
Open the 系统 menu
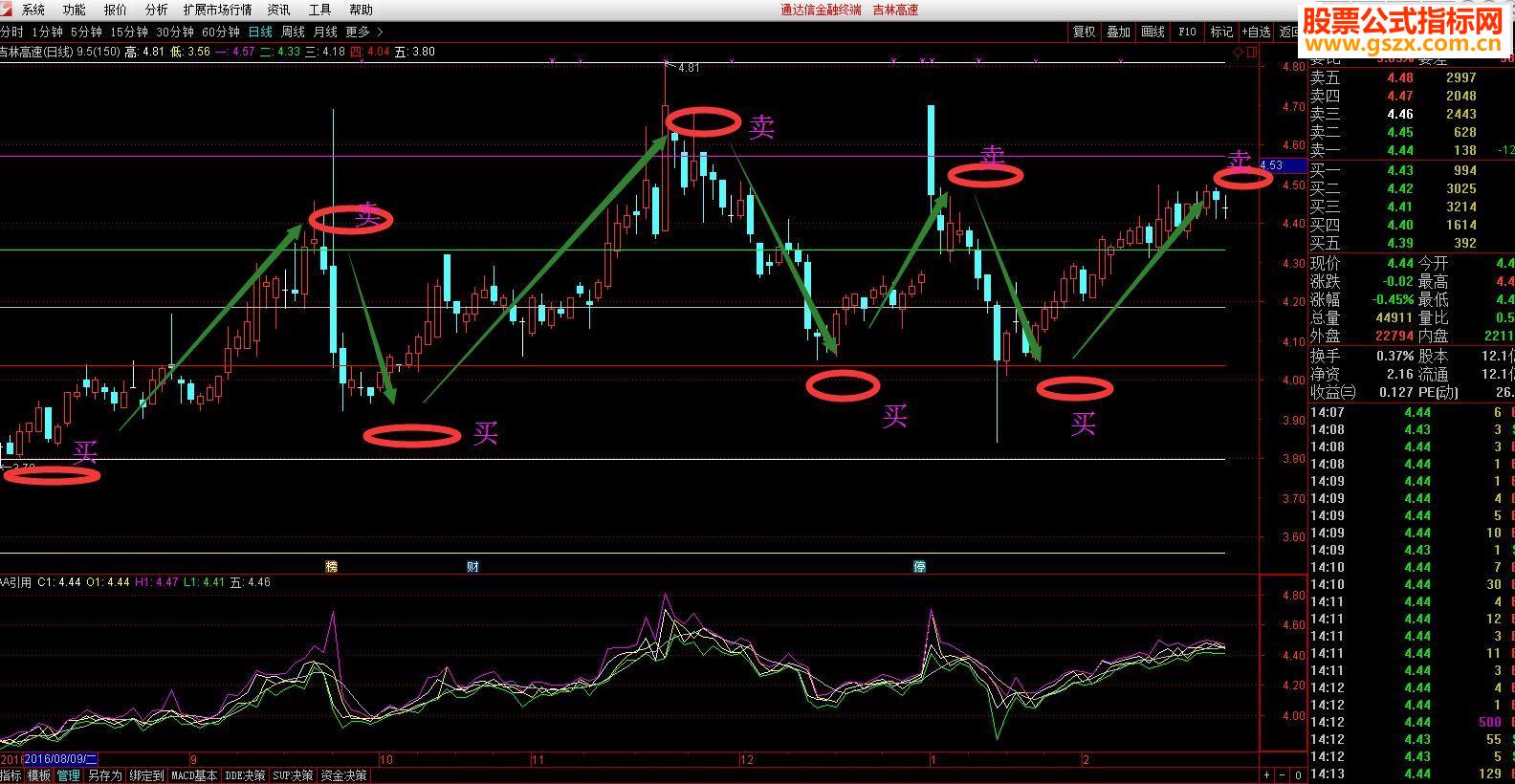click(x=33, y=10)
